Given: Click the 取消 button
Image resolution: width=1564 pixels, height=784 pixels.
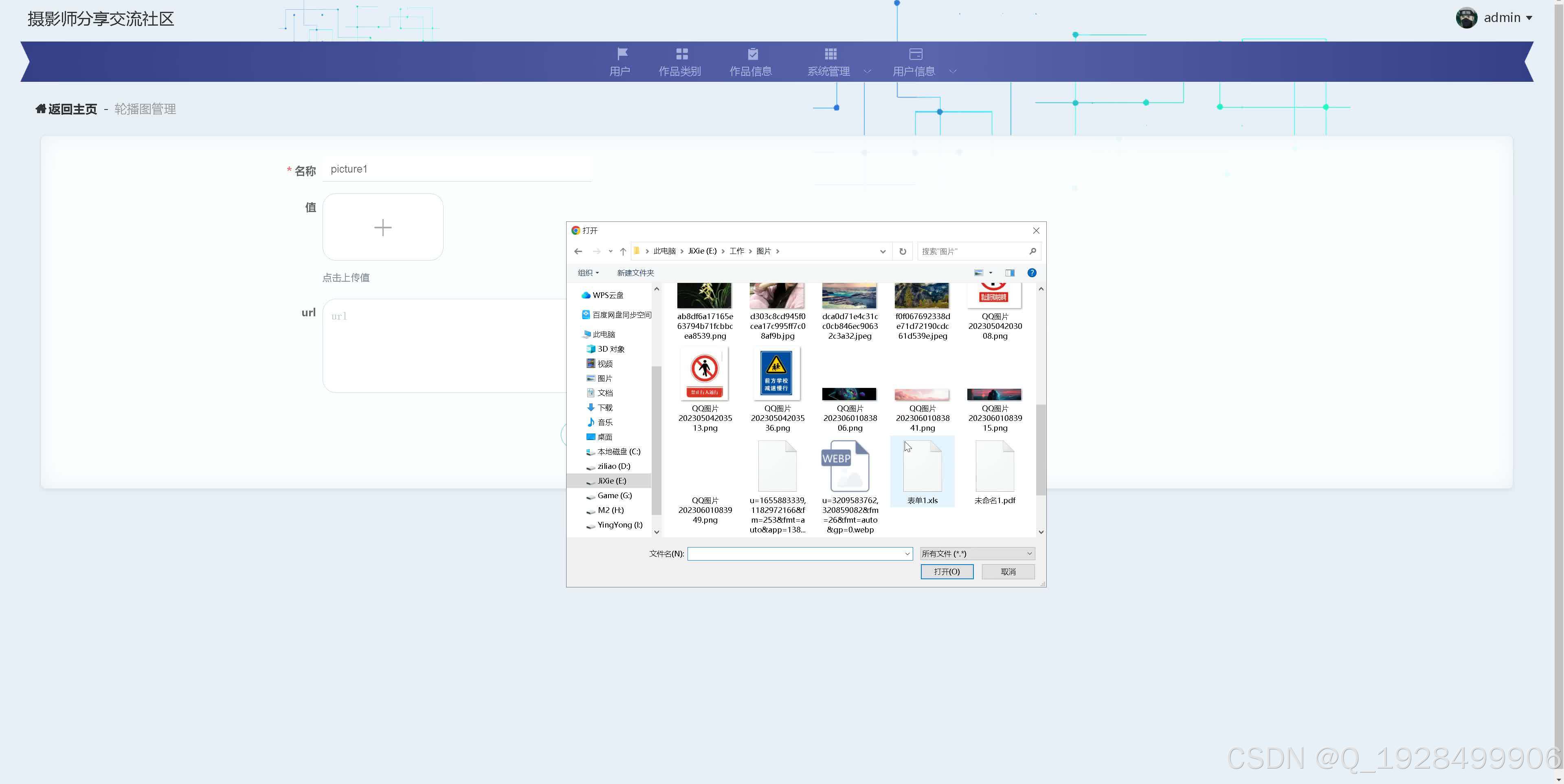Looking at the screenshot, I should (x=1008, y=572).
